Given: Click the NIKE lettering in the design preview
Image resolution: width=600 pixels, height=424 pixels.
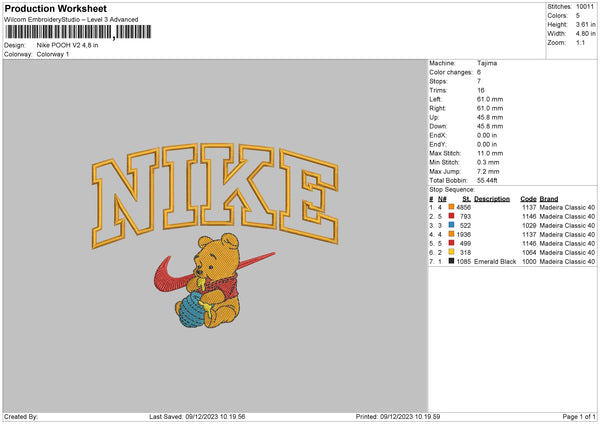Looking at the screenshot, I should 215,195.
